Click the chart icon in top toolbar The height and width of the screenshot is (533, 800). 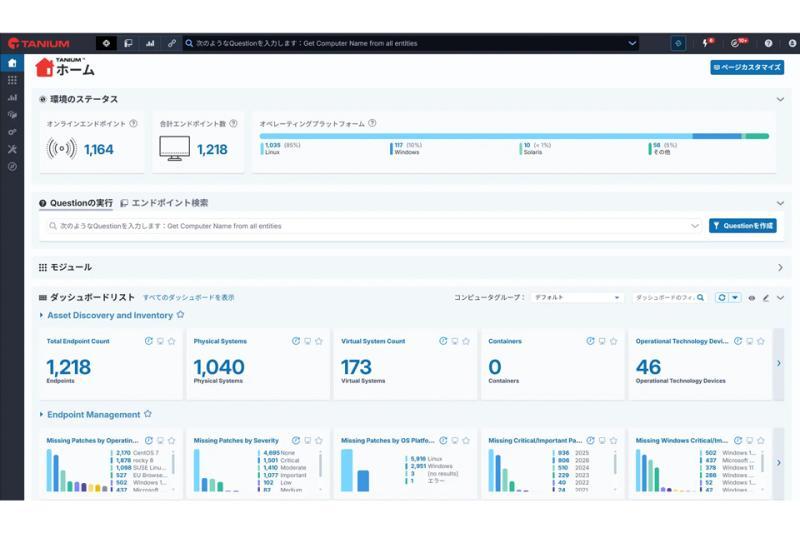click(150, 43)
